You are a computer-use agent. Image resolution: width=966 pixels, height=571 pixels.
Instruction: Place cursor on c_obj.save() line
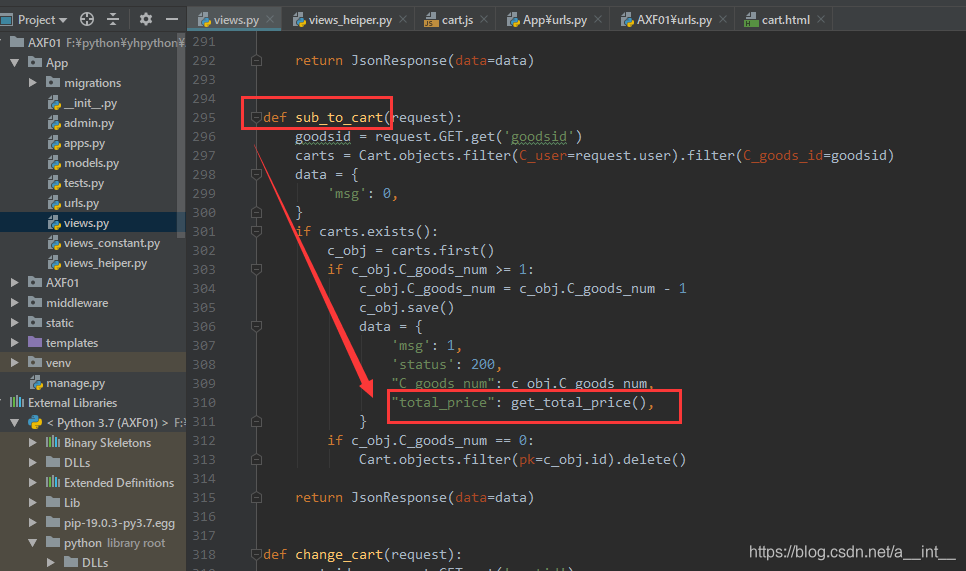407,307
